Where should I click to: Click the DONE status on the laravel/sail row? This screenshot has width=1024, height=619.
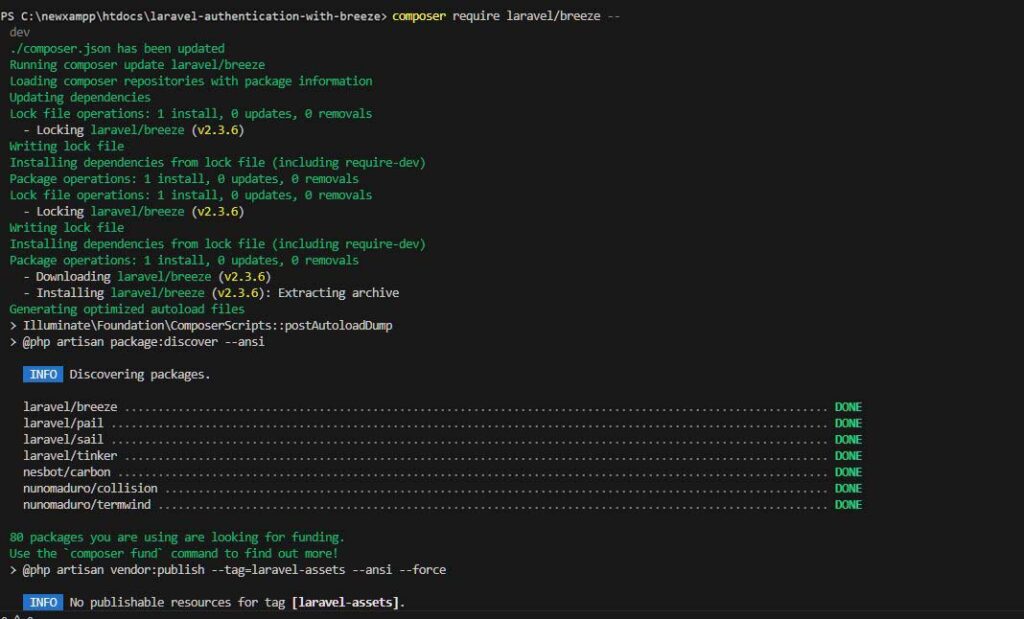point(848,439)
